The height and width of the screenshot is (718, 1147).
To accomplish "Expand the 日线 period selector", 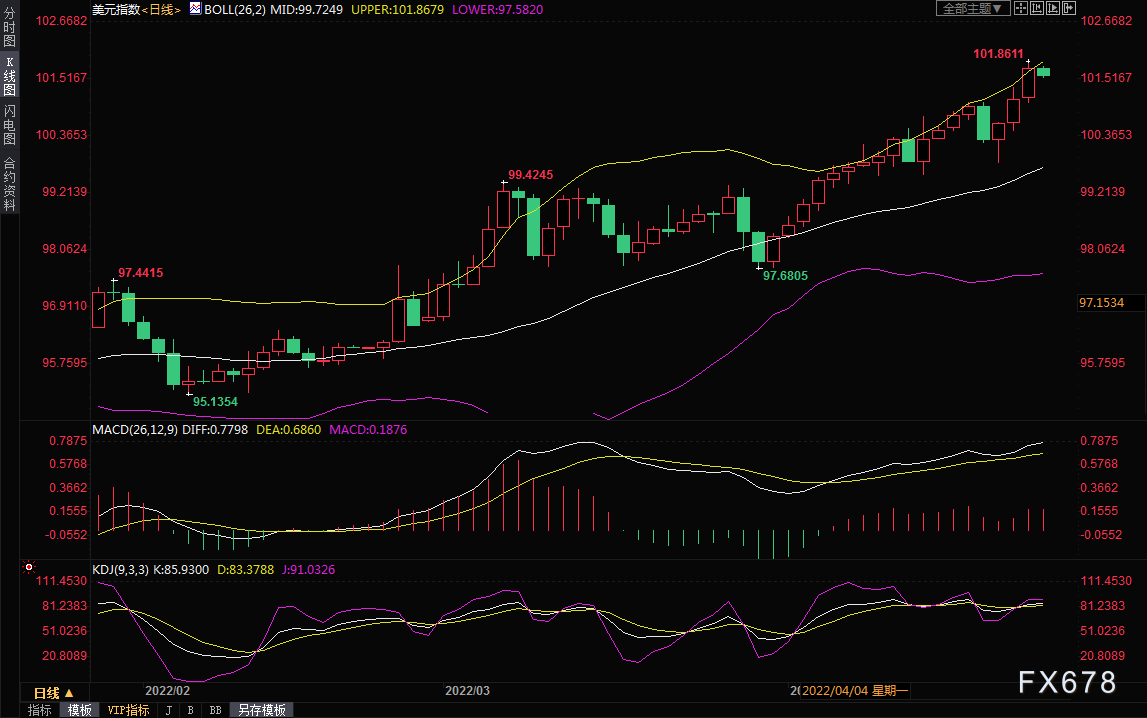I will pos(53,692).
